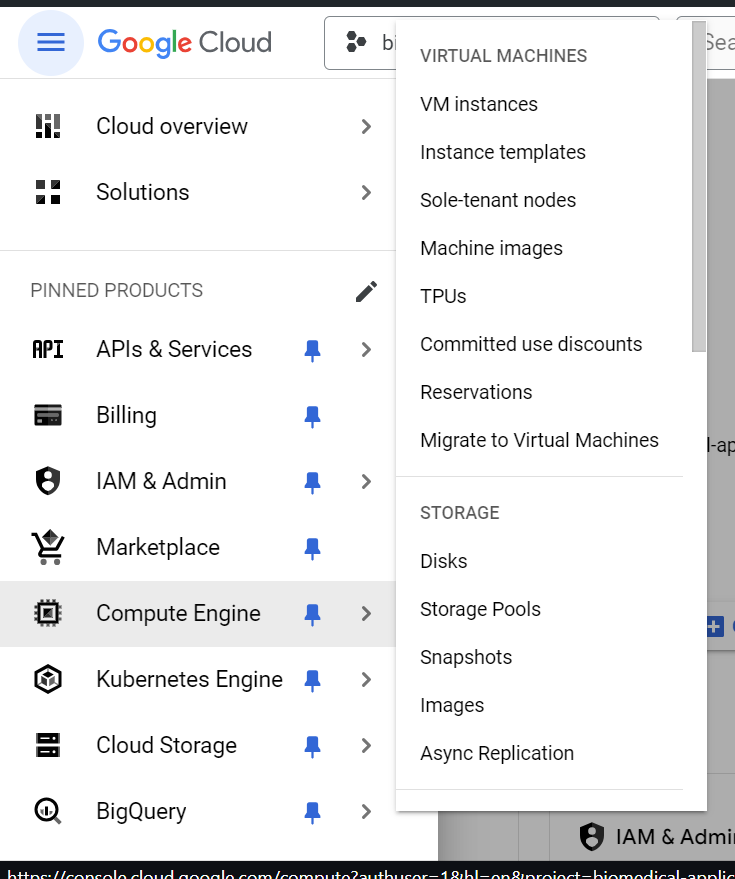Image resolution: width=735 pixels, height=879 pixels.
Task: Click the Billing card icon
Action: [x=48, y=415]
